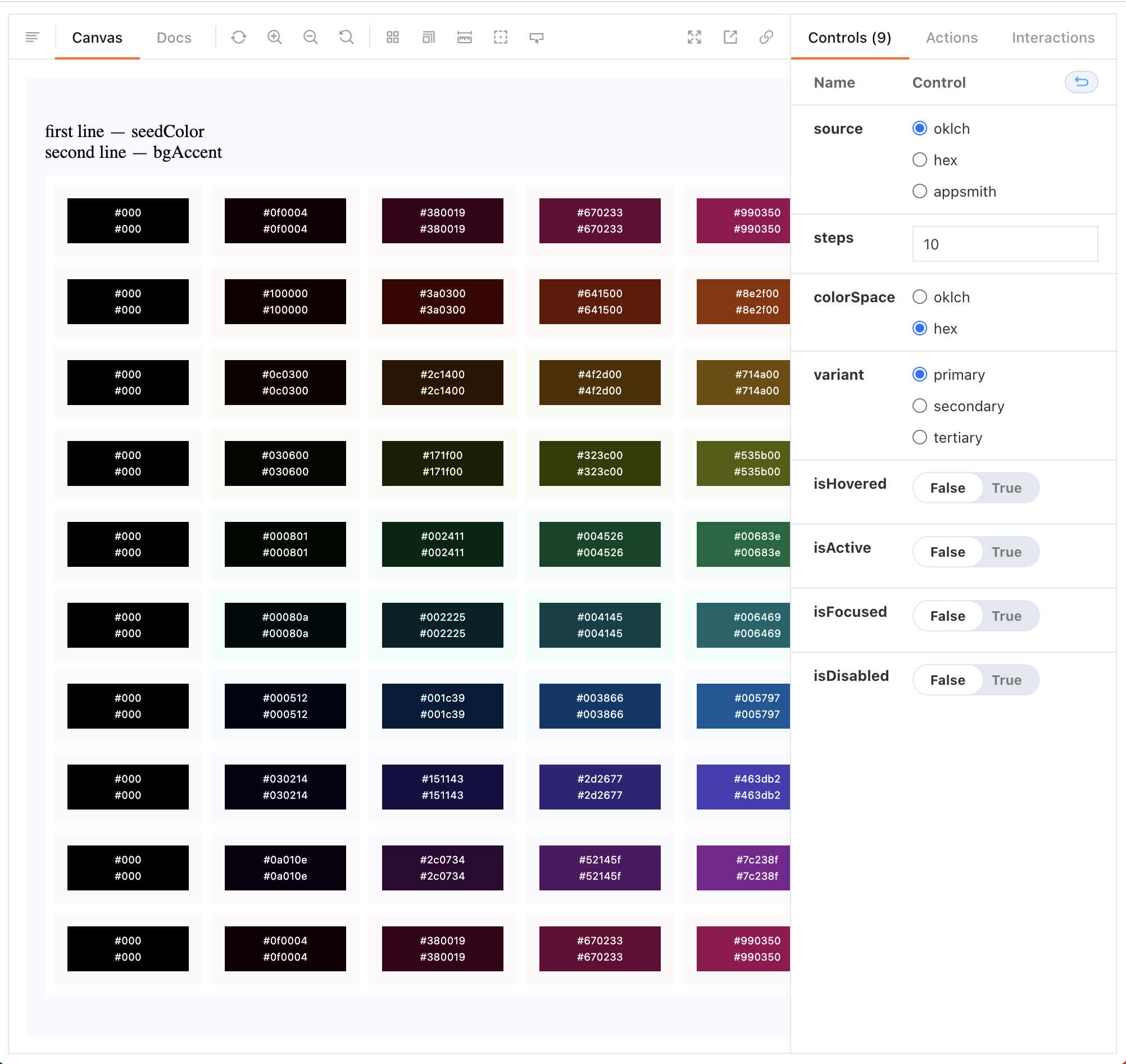Zoom in on the canvas
The width and height of the screenshot is (1126, 1064).
275,38
